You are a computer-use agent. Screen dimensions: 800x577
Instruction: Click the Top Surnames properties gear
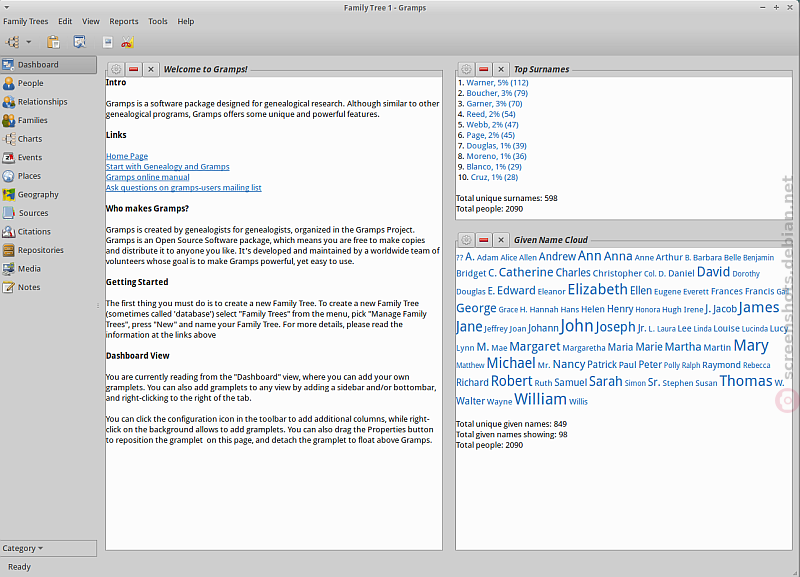point(466,69)
